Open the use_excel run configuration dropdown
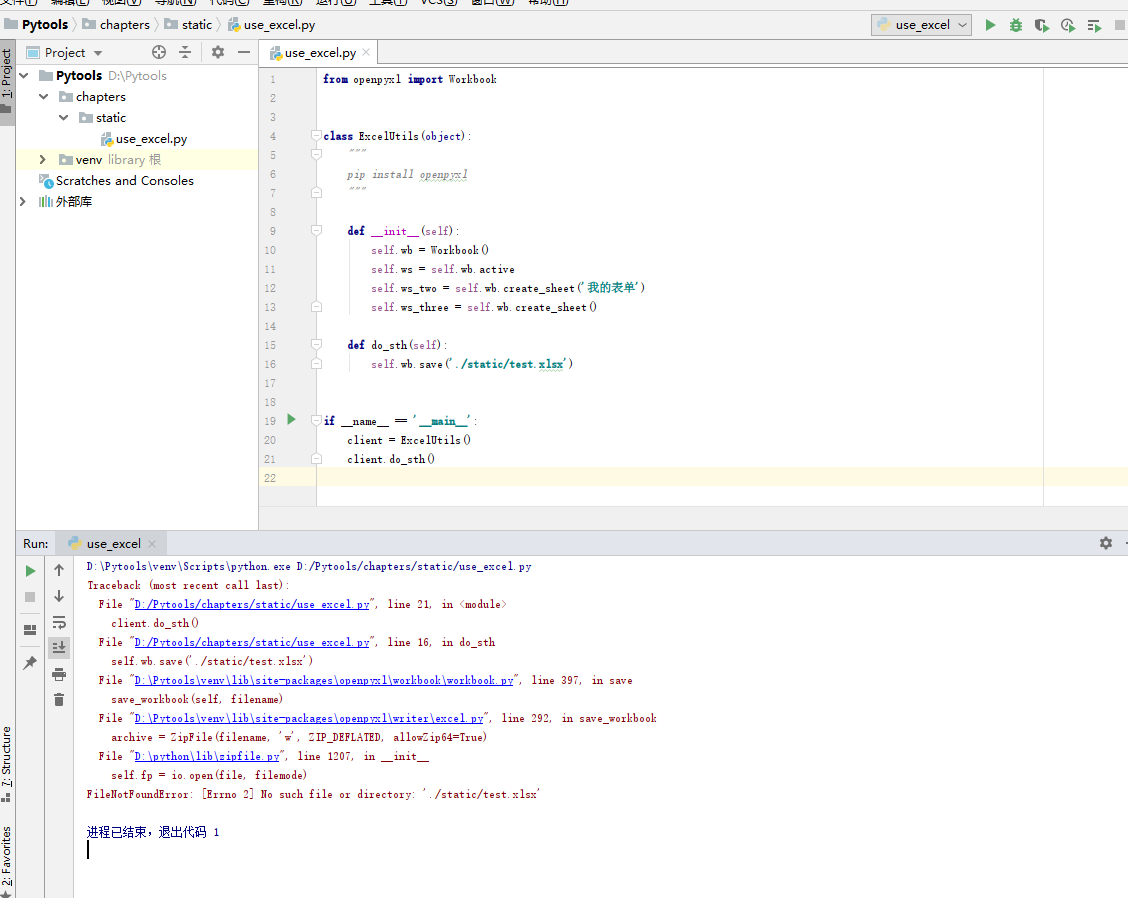The width and height of the screenshot is (1128, 898). 921,25
